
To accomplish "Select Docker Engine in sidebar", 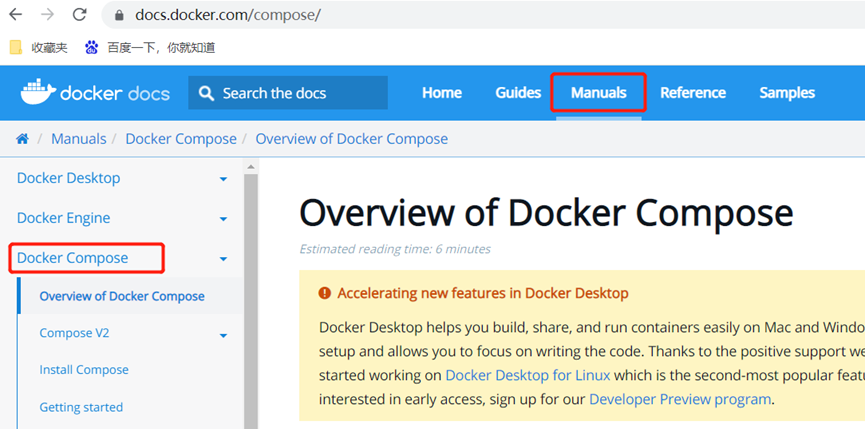I will (63, 218).
